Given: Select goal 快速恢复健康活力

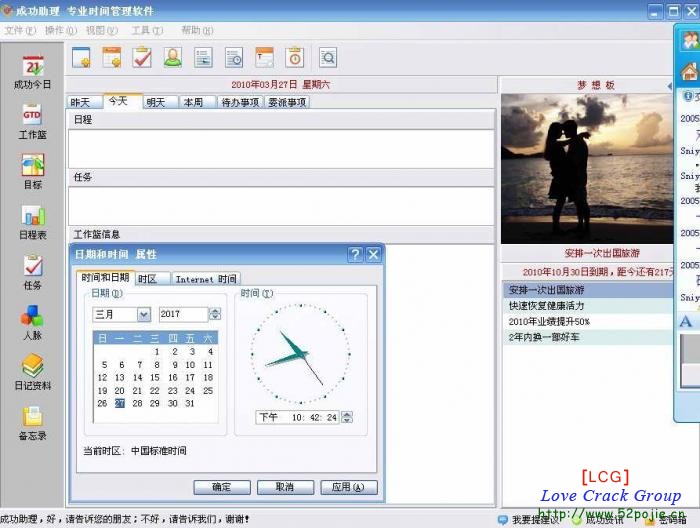Looking at the screenshot, I should [x=588, y=306].
